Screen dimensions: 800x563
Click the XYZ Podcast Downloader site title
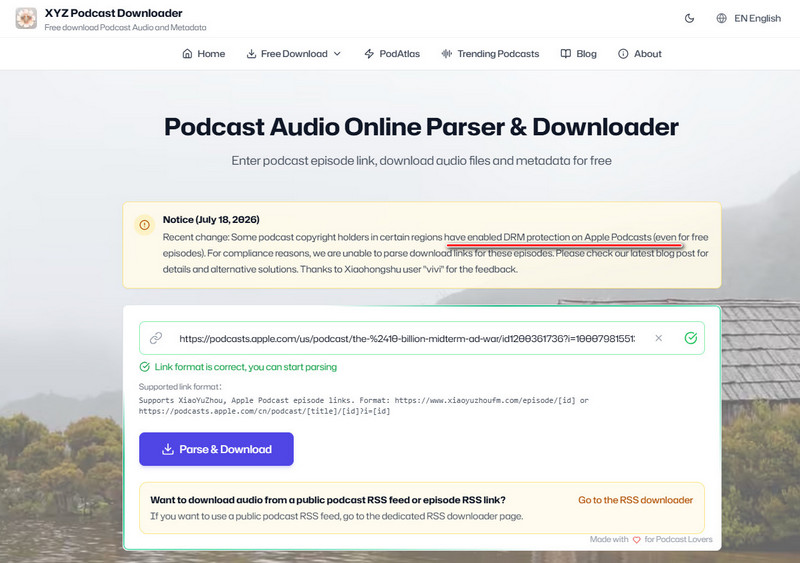click(113, 13)
